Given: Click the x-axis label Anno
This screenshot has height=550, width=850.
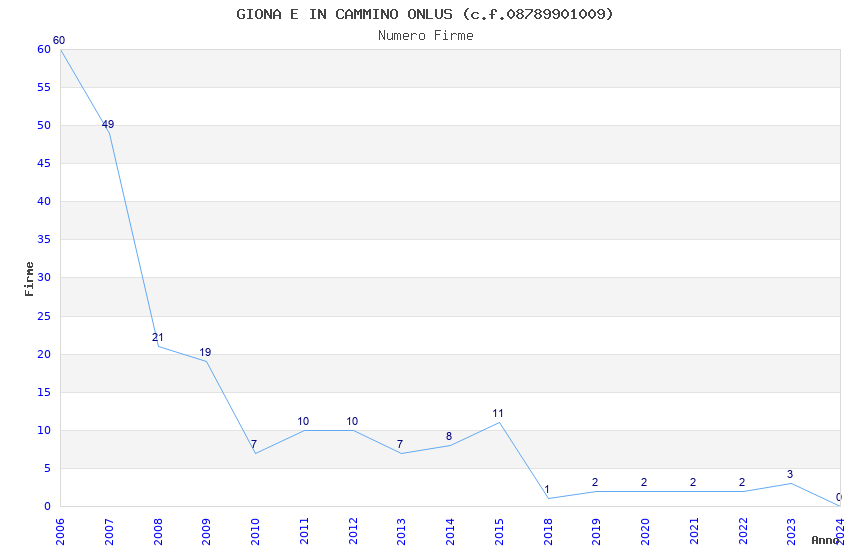Looking at the screenshot, I should (x=825, y=540).
